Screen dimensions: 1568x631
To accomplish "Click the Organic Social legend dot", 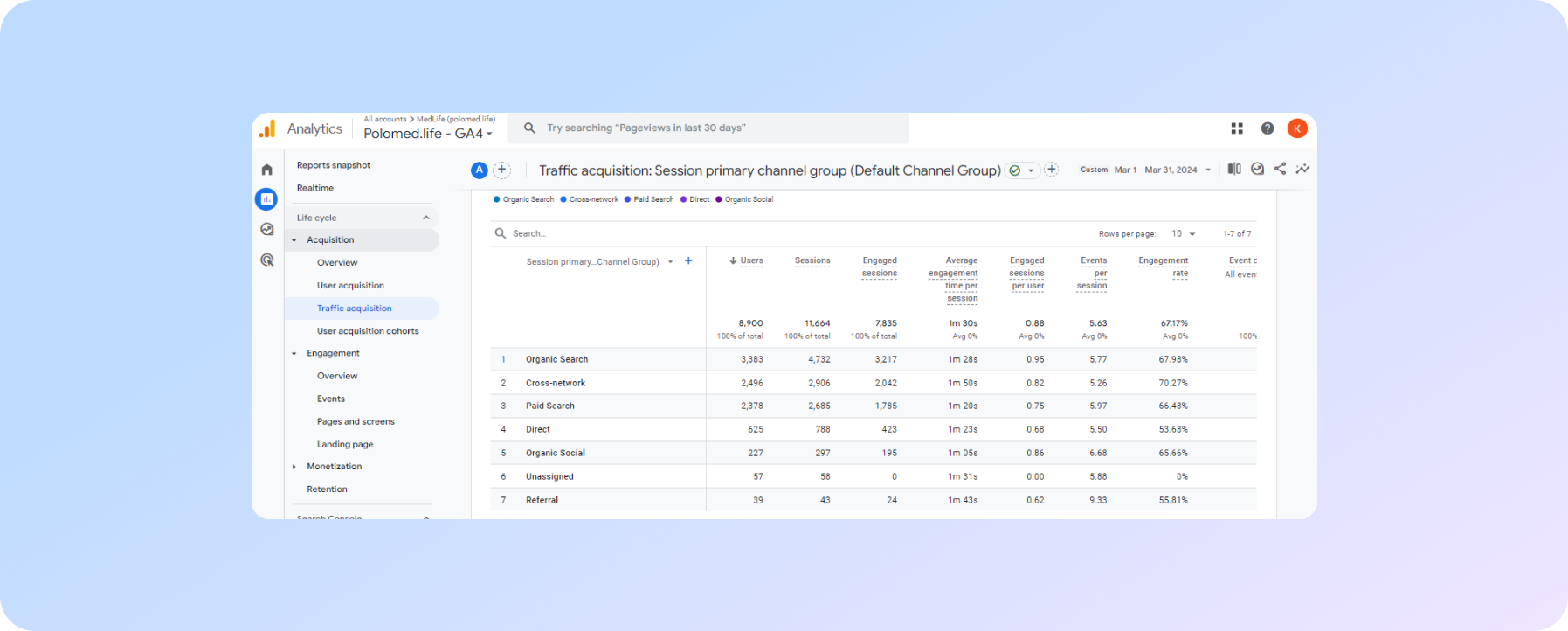I will (719, 199).
